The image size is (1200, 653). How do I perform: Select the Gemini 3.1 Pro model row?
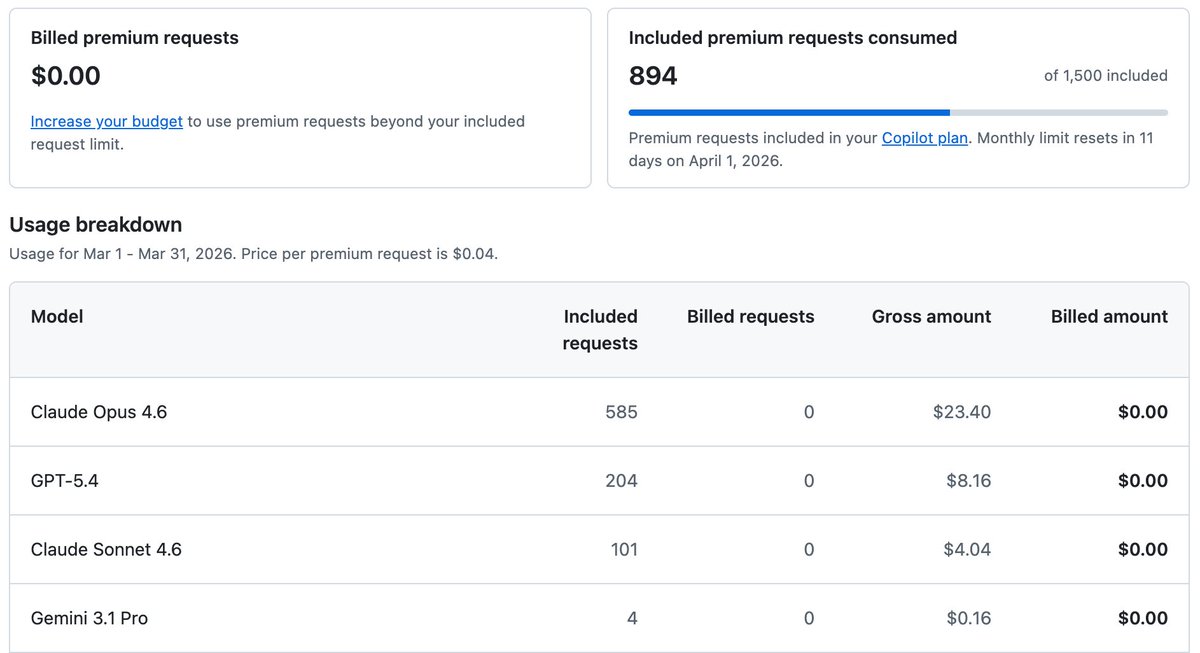(x=89, y=618)
